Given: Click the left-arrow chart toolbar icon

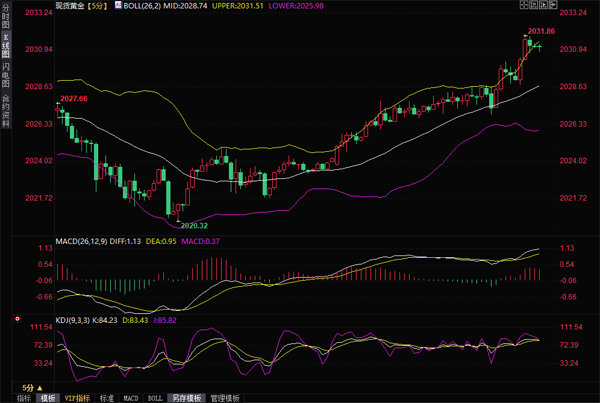Looking at the screenshot, I should [553, 5].
